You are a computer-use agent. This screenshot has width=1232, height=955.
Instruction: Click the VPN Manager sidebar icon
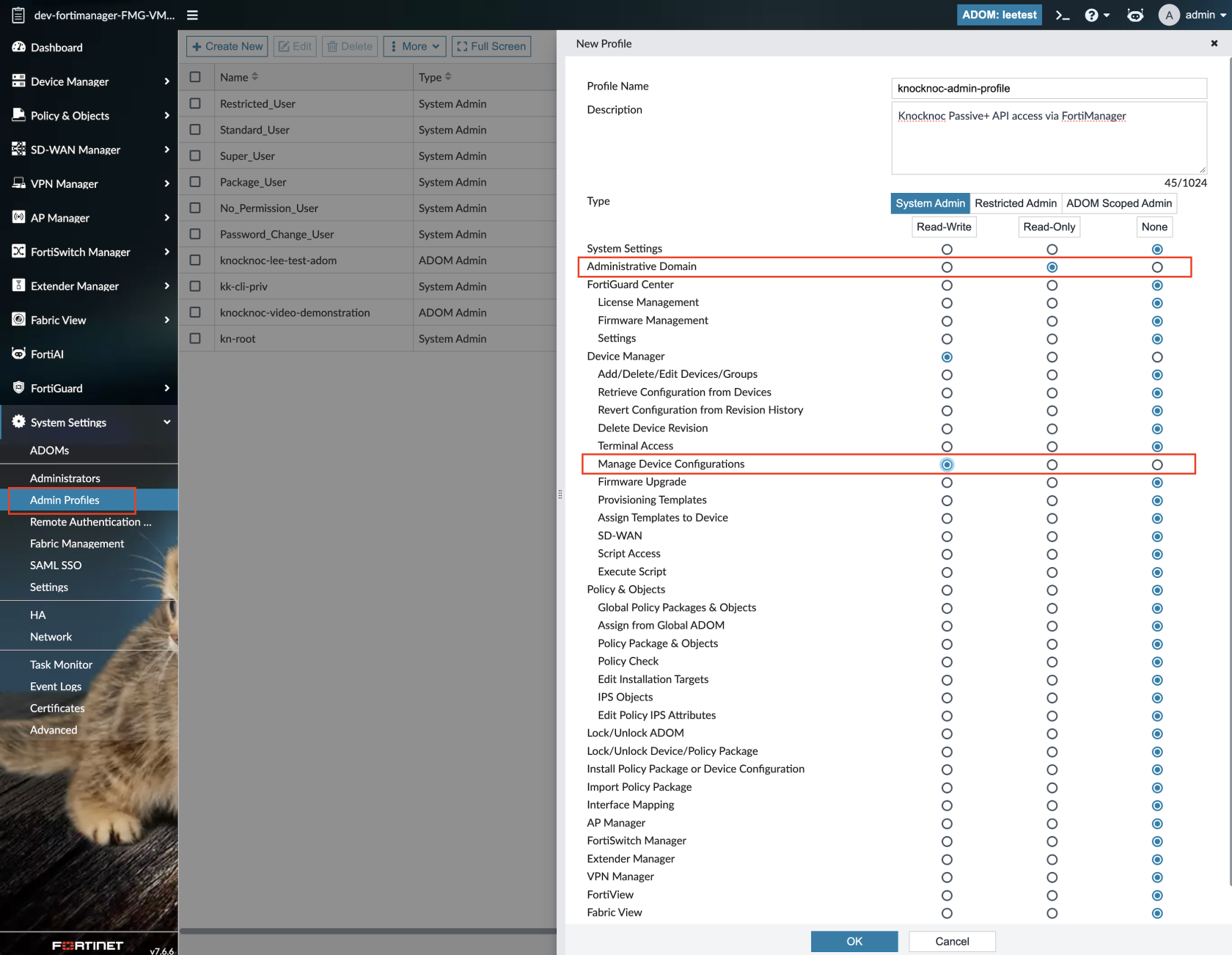(x=18, y=183)
